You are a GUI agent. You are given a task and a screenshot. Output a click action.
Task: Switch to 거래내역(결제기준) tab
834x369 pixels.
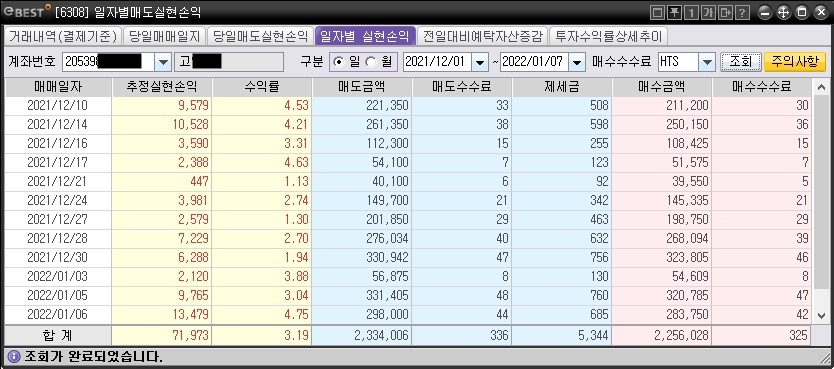pyautogui.click(x=63, y=36)
